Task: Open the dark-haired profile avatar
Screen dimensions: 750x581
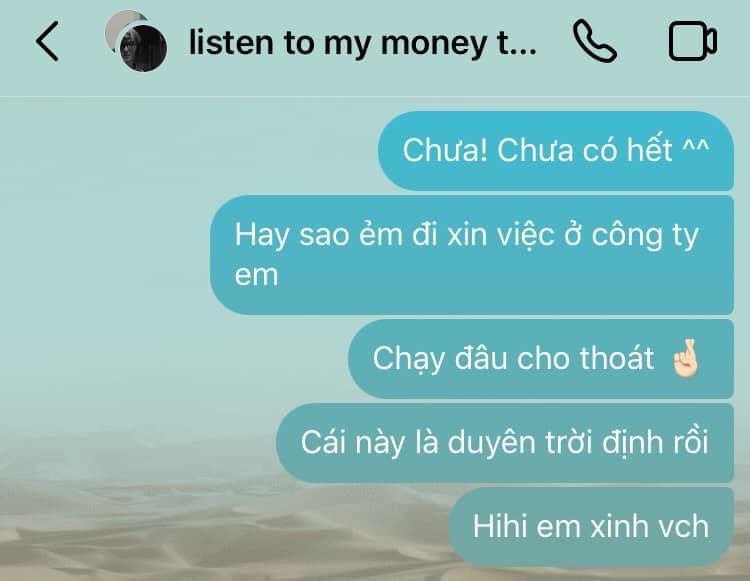Action: pyautogui.click(x=143, y=48)
